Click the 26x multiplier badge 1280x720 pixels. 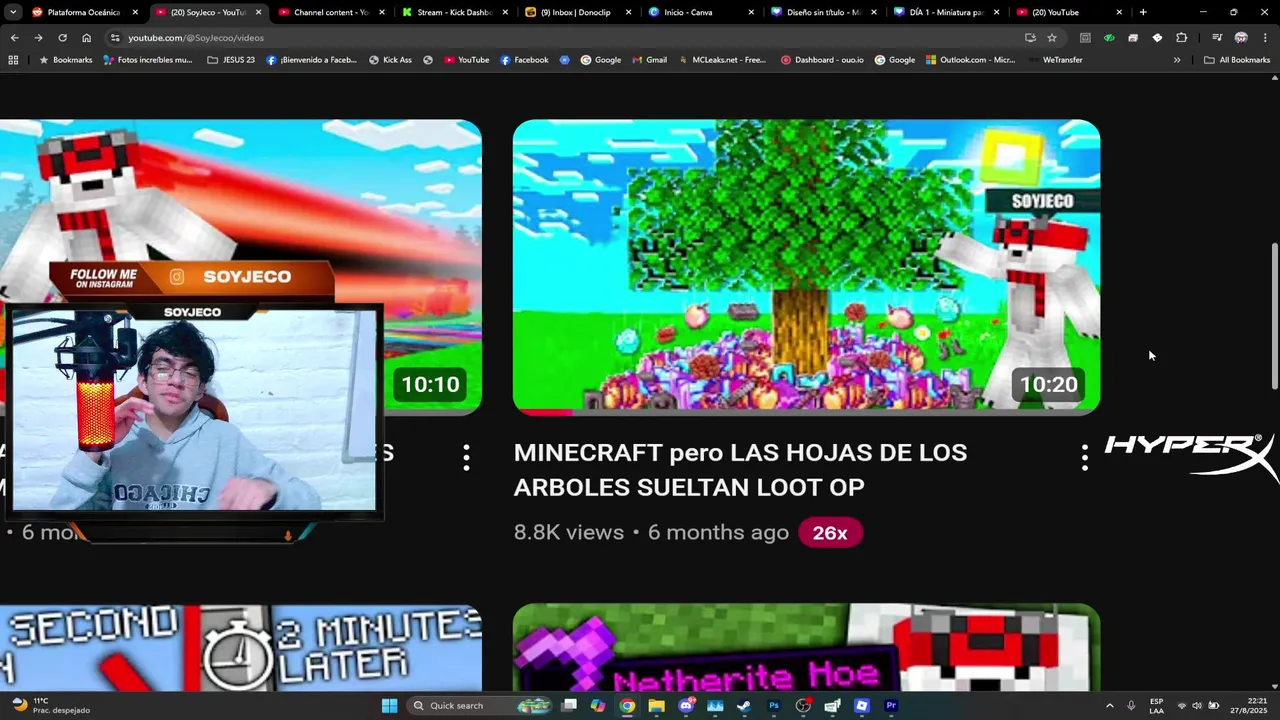[x=830, y=533]
